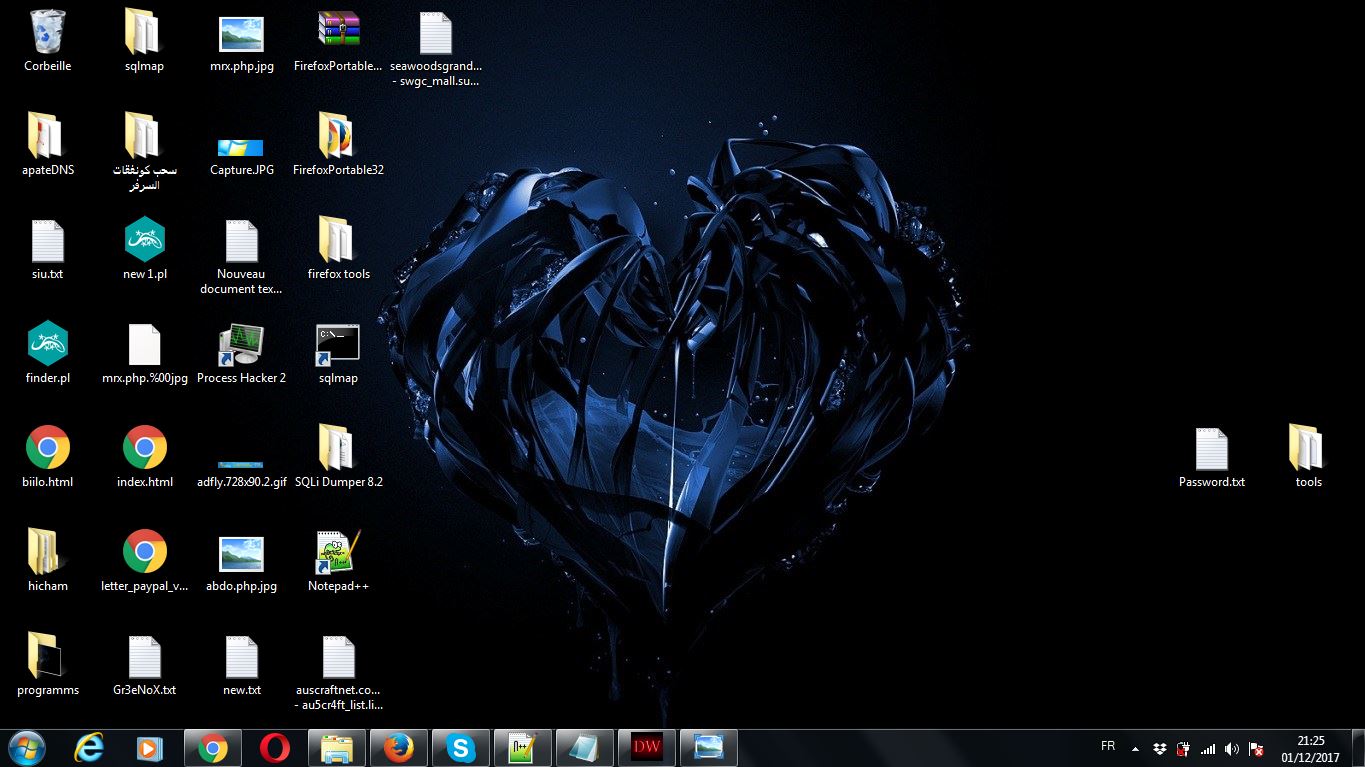The image size is (1365, 767).
Task: Open Windows Media Player from the taskbar
Action: (x=150, y=748)
